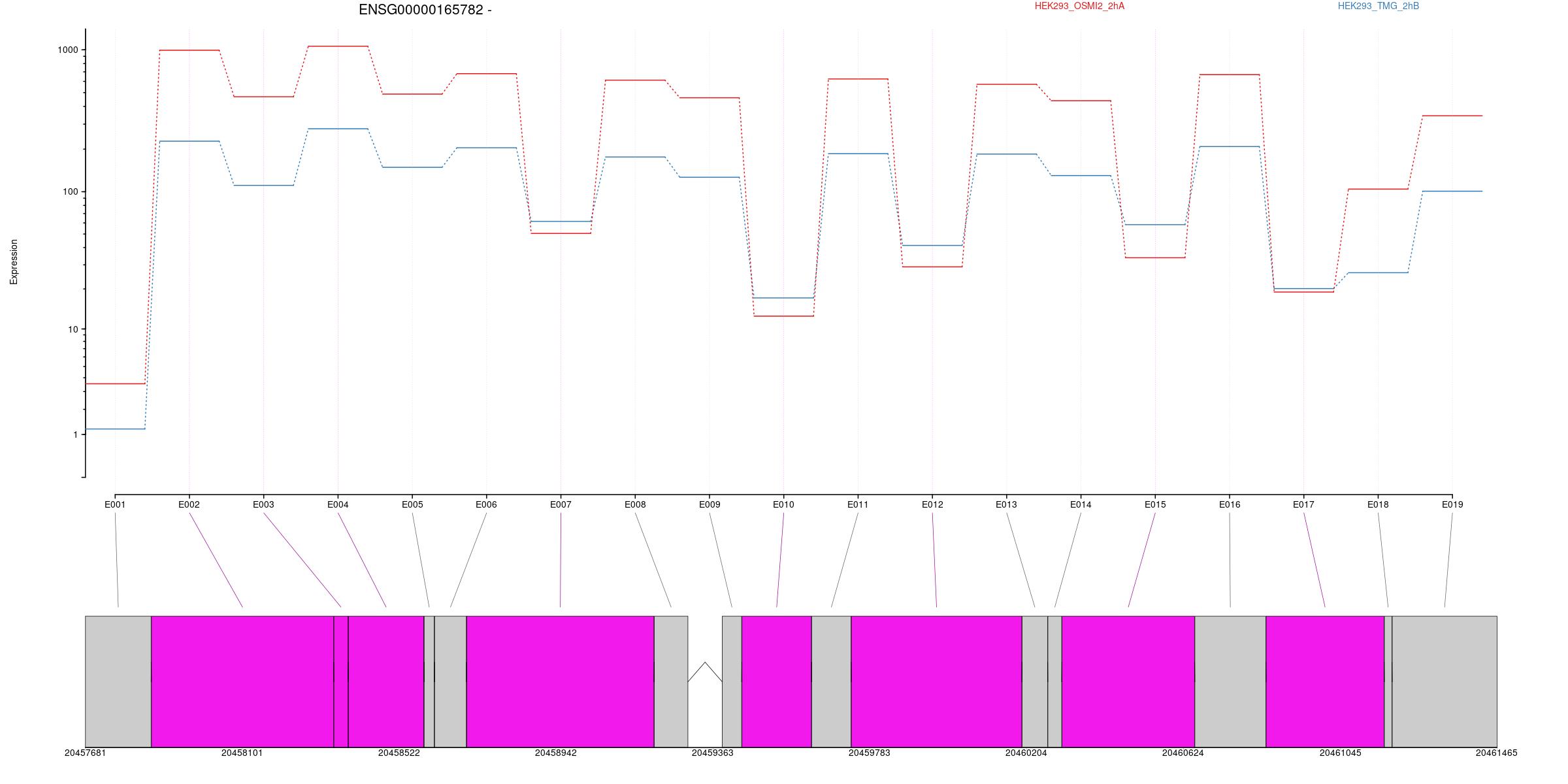1568x784 pixels.
Task: Click the 20460204 genomic coordinate
Action: tap(1026, 753)
